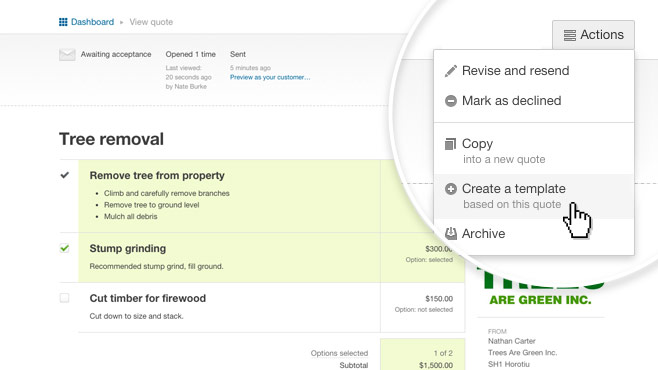Screen dimensions: 658x370
Task: Click the minus circle icon for Mark as declined
Action: [x=451, y=101]
